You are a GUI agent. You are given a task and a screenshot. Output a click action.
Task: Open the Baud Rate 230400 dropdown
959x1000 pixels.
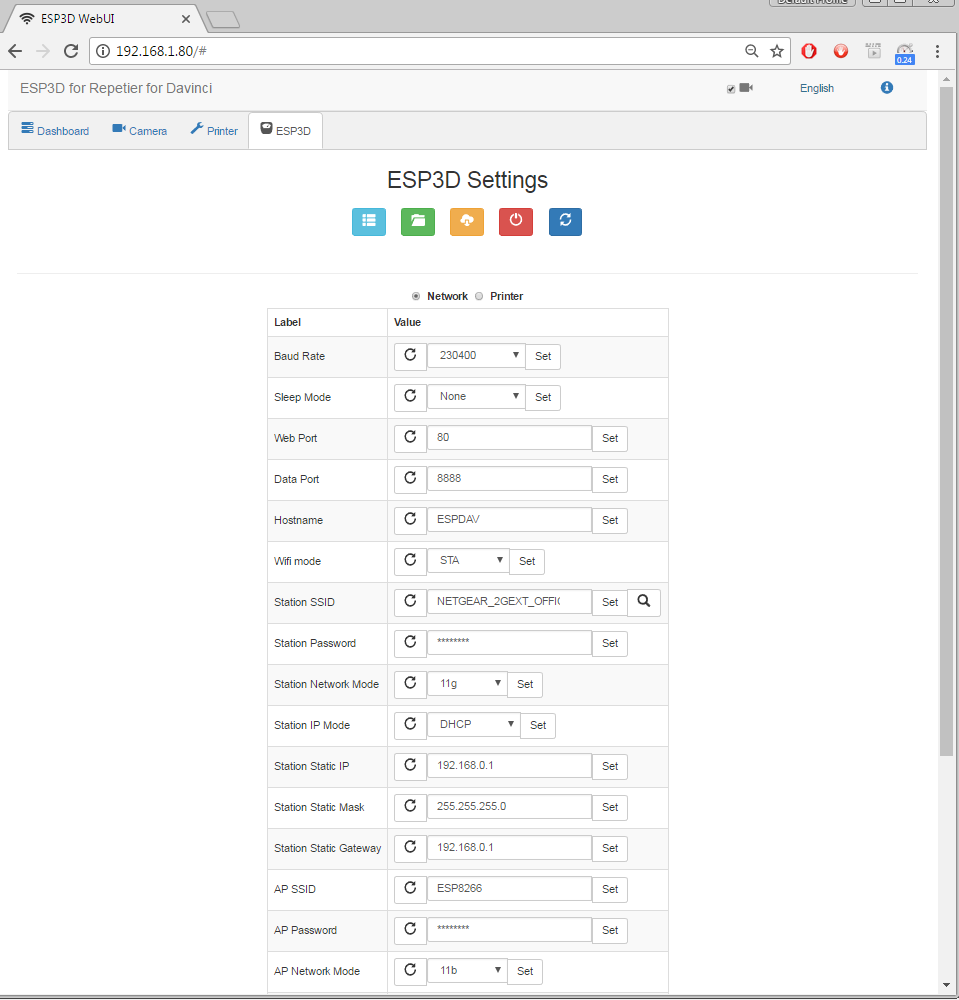click(x=476, y=355)
